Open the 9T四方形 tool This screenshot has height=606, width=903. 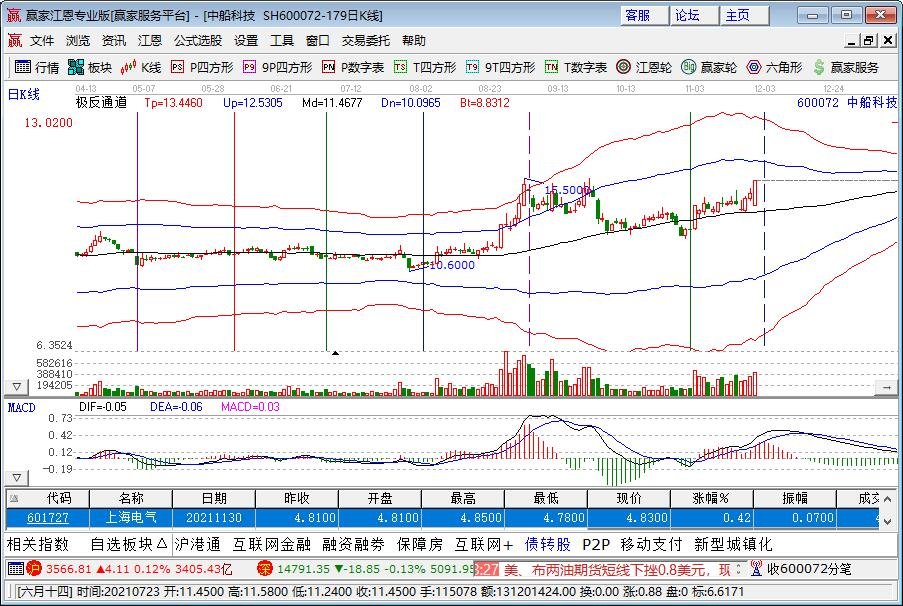pos(500,67)
